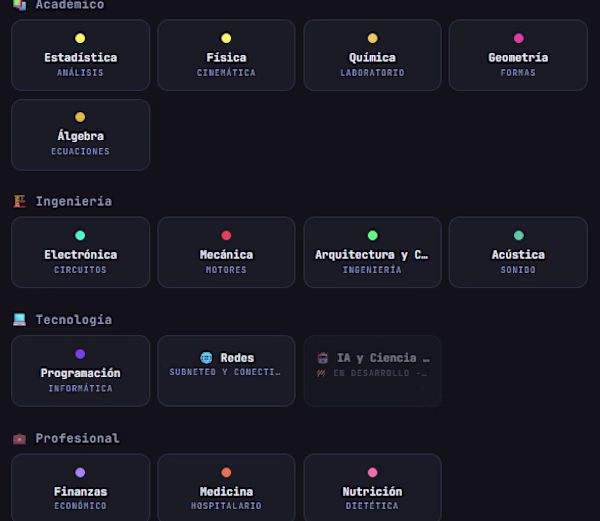Viewport: 600px width, 521px height.
Task: Click the books icon beside Académico
Action: [x=20, y=5]
